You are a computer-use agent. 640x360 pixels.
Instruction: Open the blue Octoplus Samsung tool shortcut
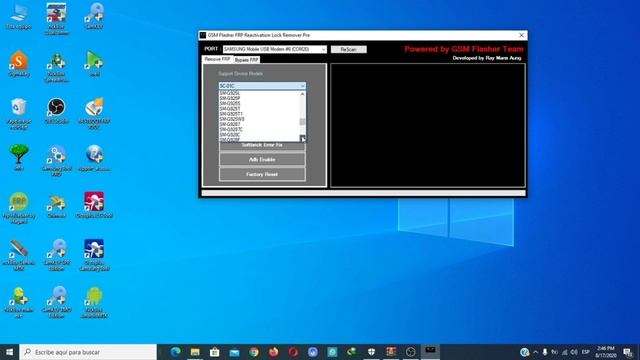click(94, 255)
